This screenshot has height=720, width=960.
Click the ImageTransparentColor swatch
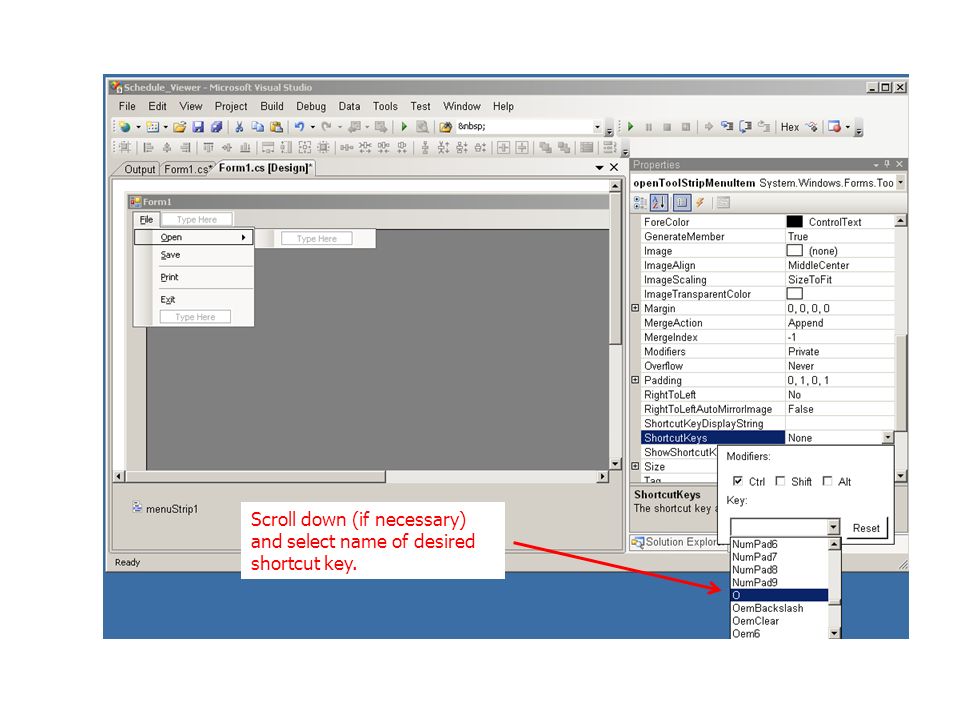[x=795, y=294]
